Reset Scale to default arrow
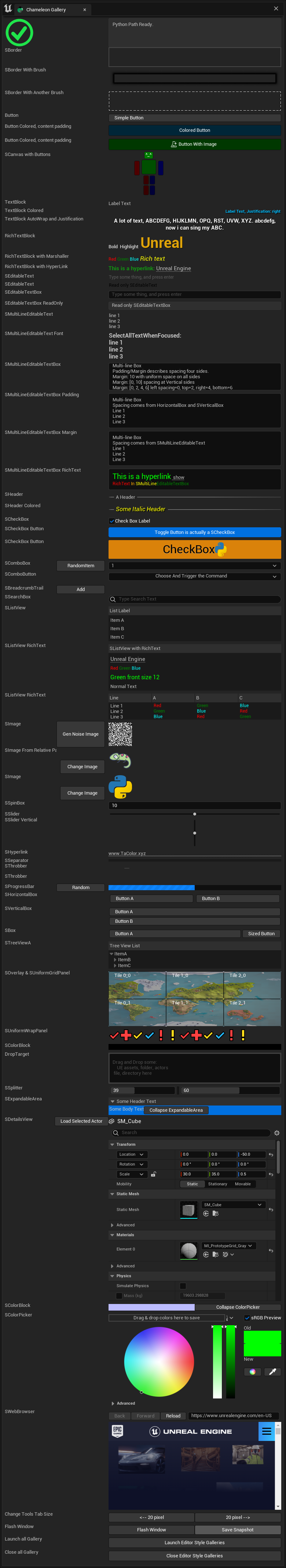286x1568 pixels. click(x=271, y=1174)
